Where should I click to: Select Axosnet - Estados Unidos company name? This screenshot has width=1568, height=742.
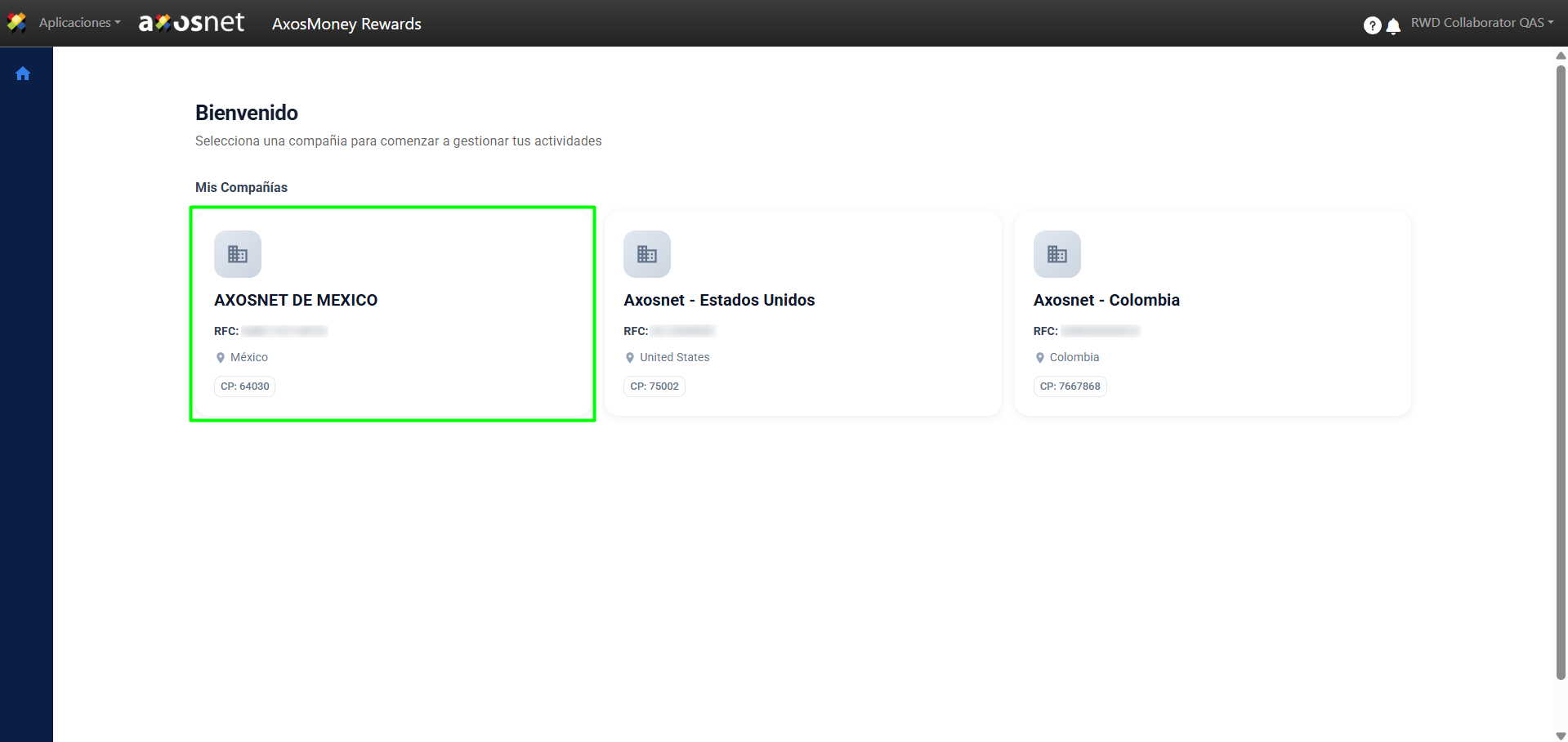[x=719, y=300]
